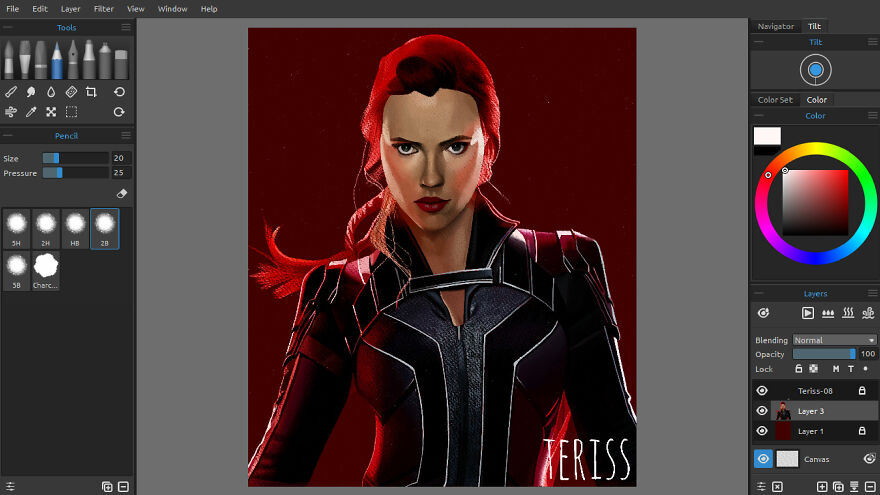Image resolution: width=880 pixels, height=495 pixels.
Task: Open the Tools panel menu
Action: (x=126, y=27)
